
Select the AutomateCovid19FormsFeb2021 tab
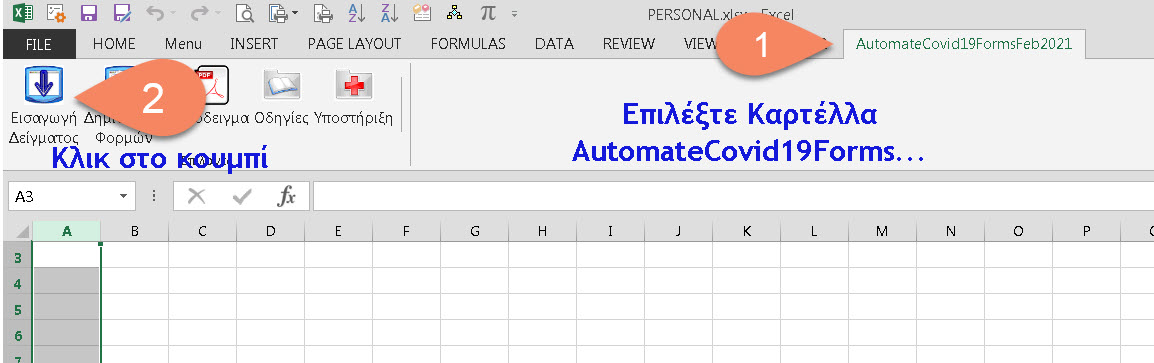pyautogui.click(x=964, y=44)
